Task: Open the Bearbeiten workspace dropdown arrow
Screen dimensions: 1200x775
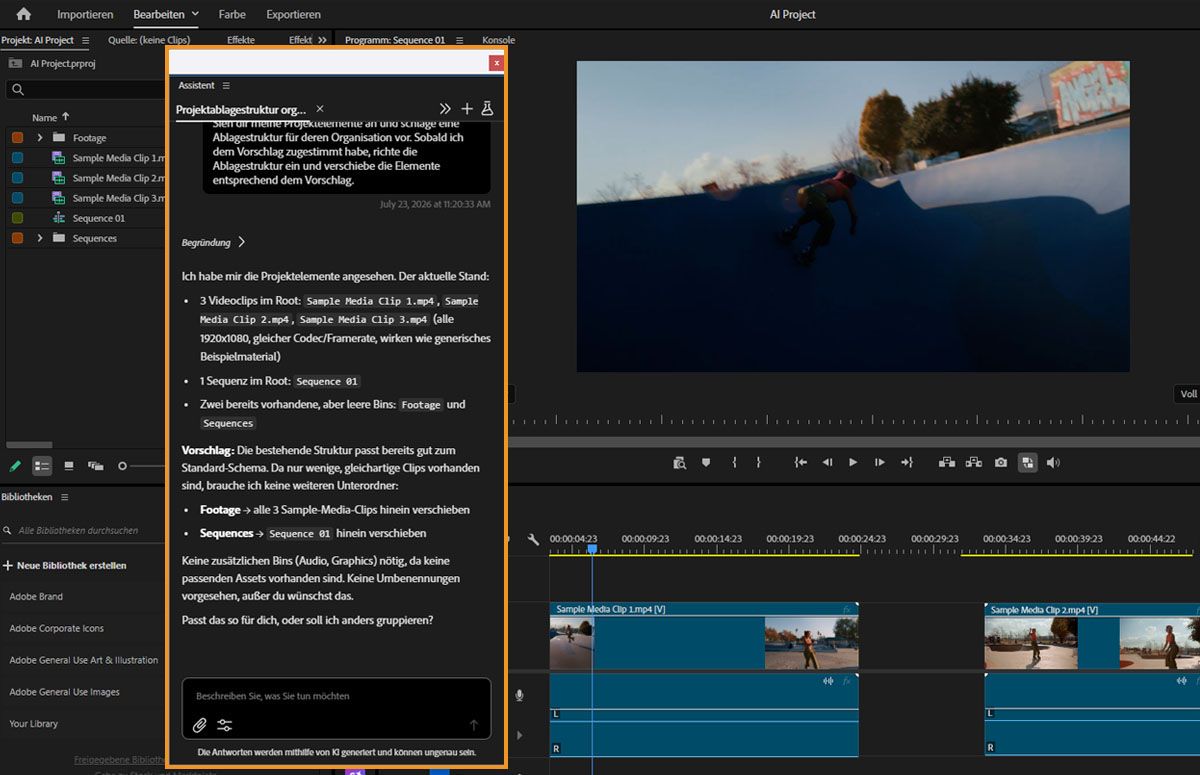Action: [x=195, y=14]
